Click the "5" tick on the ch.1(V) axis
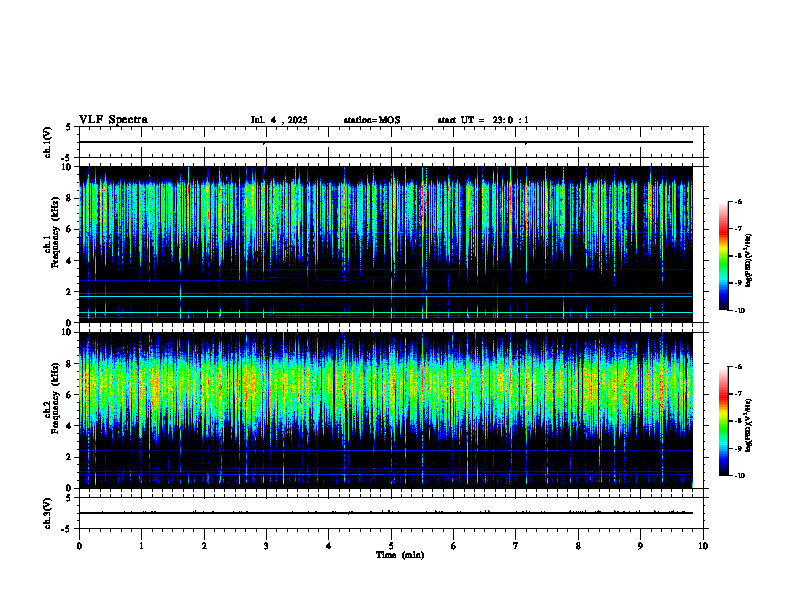The width and height of the screenshot is (792, 612). pos(69,127)
